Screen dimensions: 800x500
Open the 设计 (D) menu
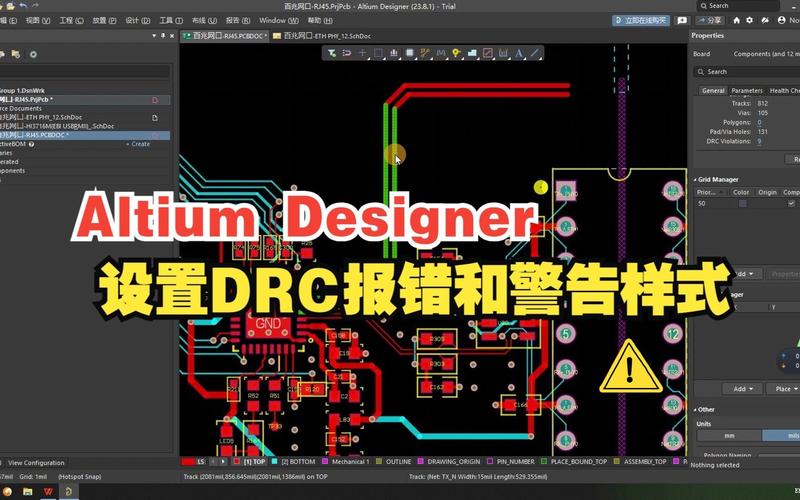tap(138, 20)
